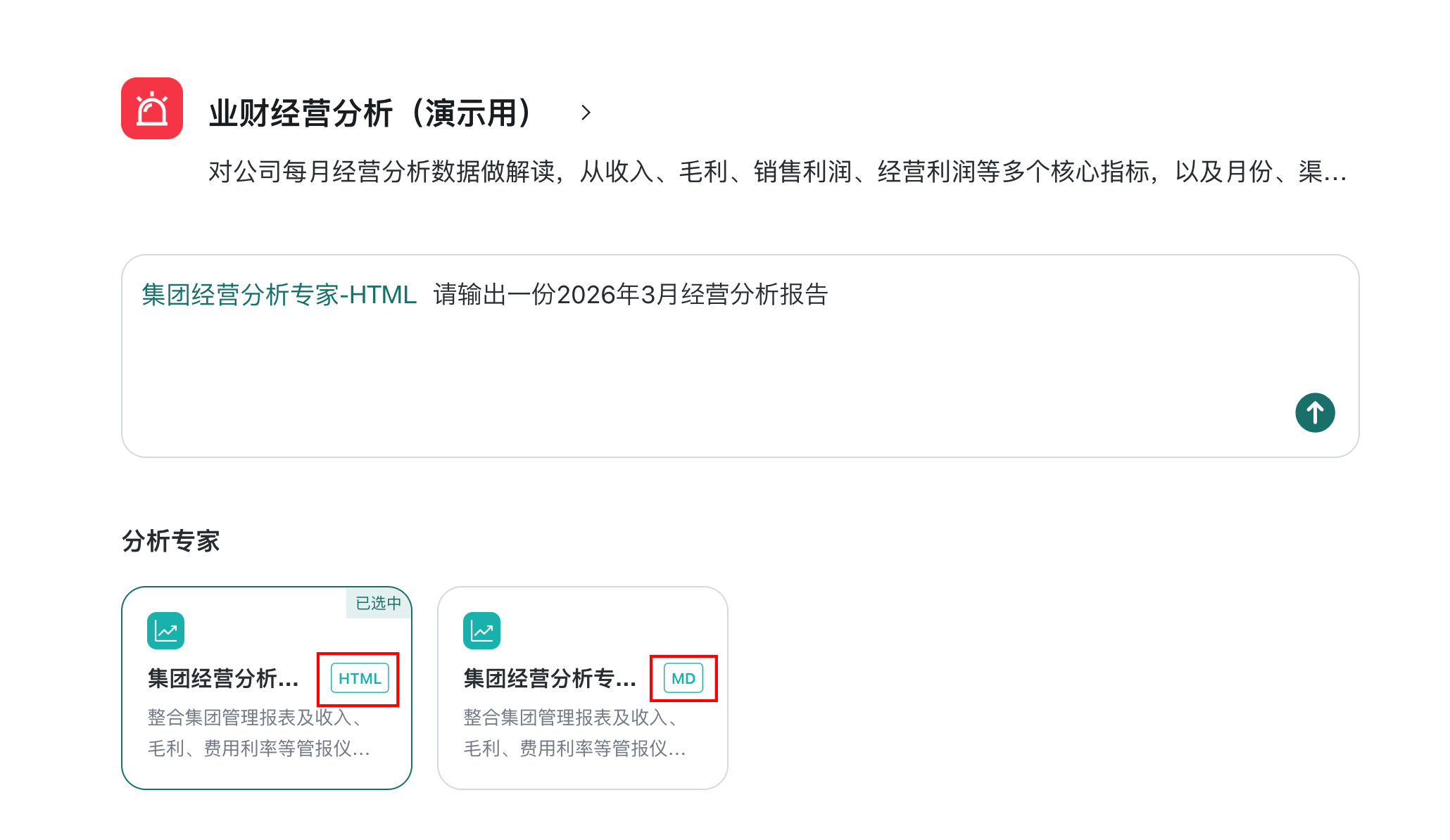Screen dimensions: 1450x840
Task: Select the 集团经营分析专 MD expert card
Action: pos(583,688)
